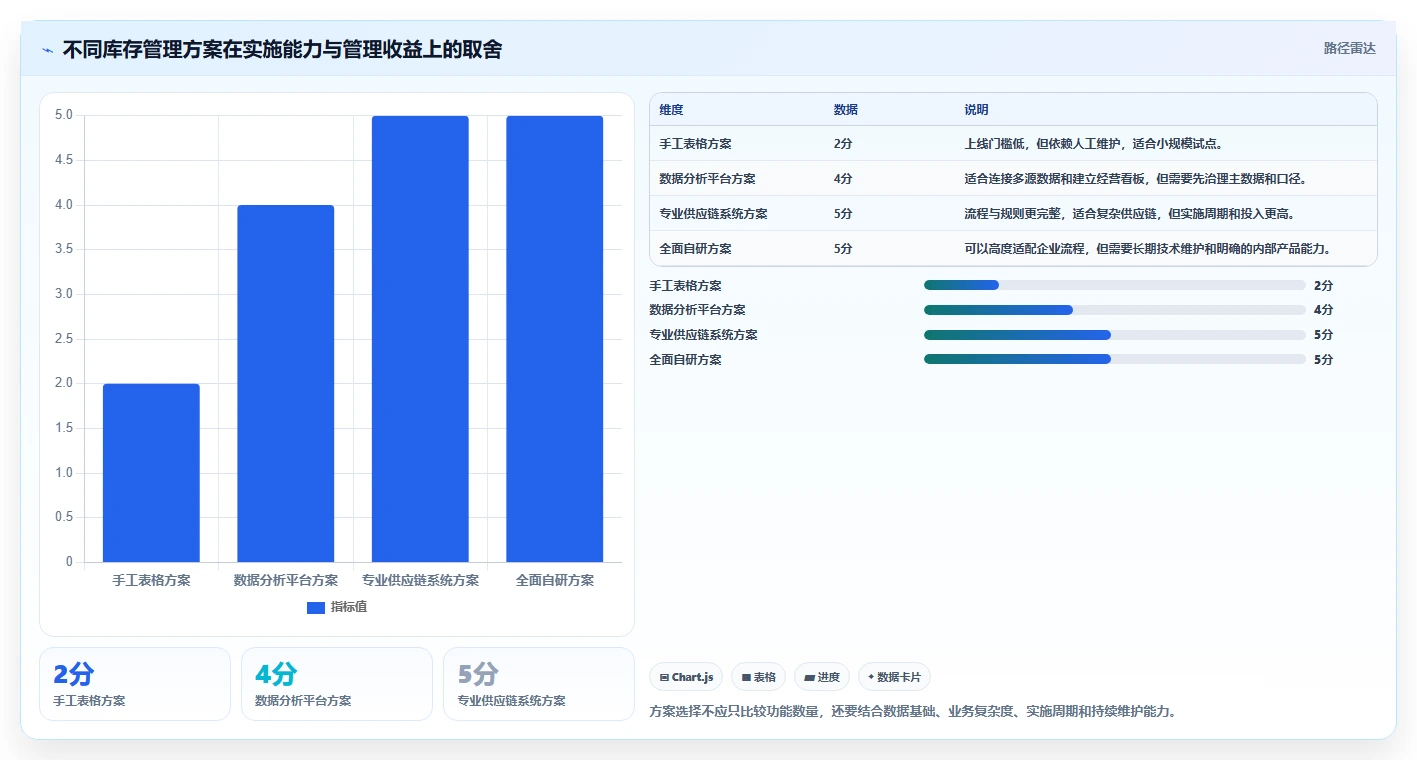Click the 指标值 legend label
The height and width of the screenshot is (760, 1417).
(349, 607)
